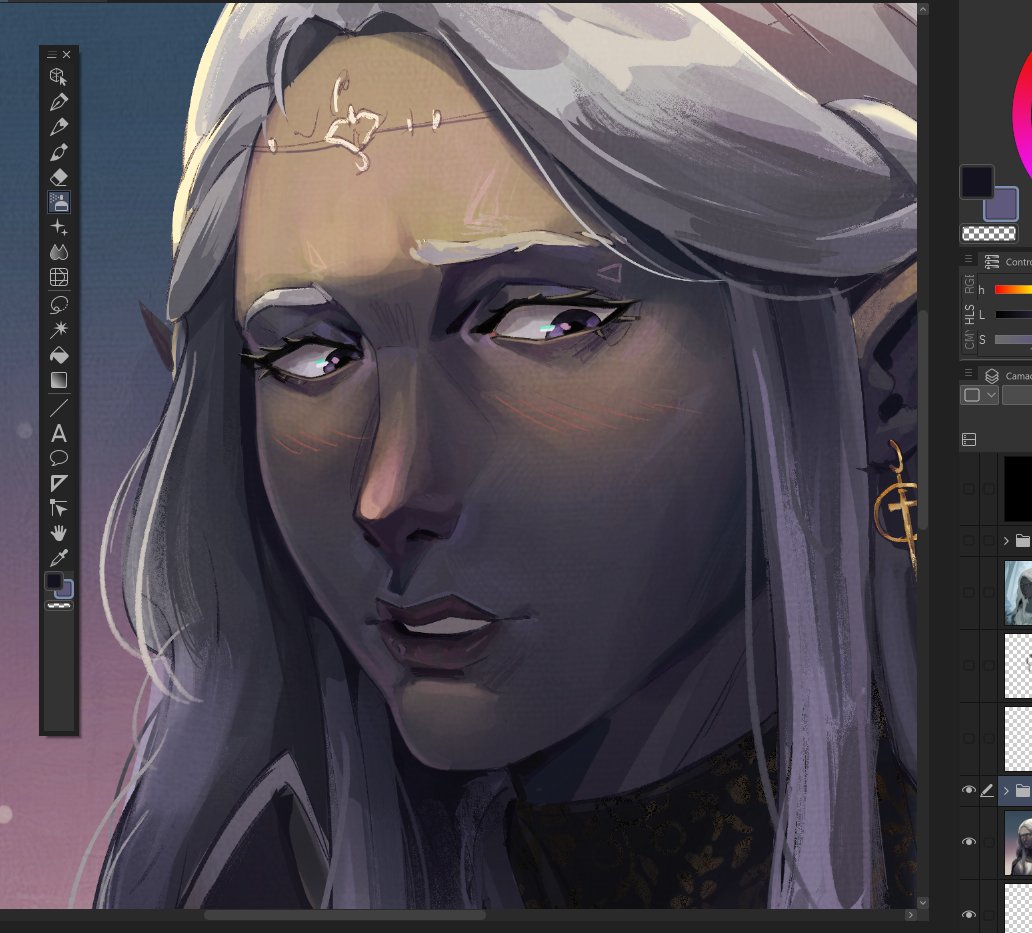
Task: Click the canvas scroll-right arrow
Action: point(910,915)
